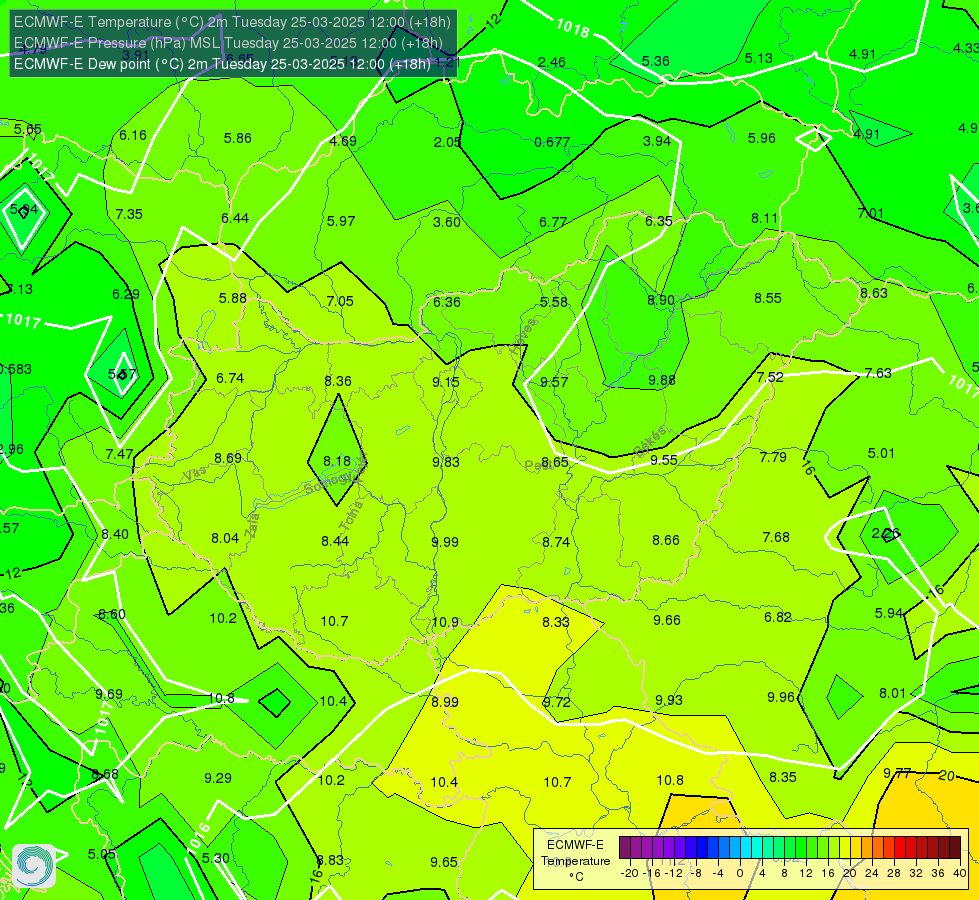Click the 6.16 dew point value
Viewport: 979px width, 900px height.
coord(133,136)
